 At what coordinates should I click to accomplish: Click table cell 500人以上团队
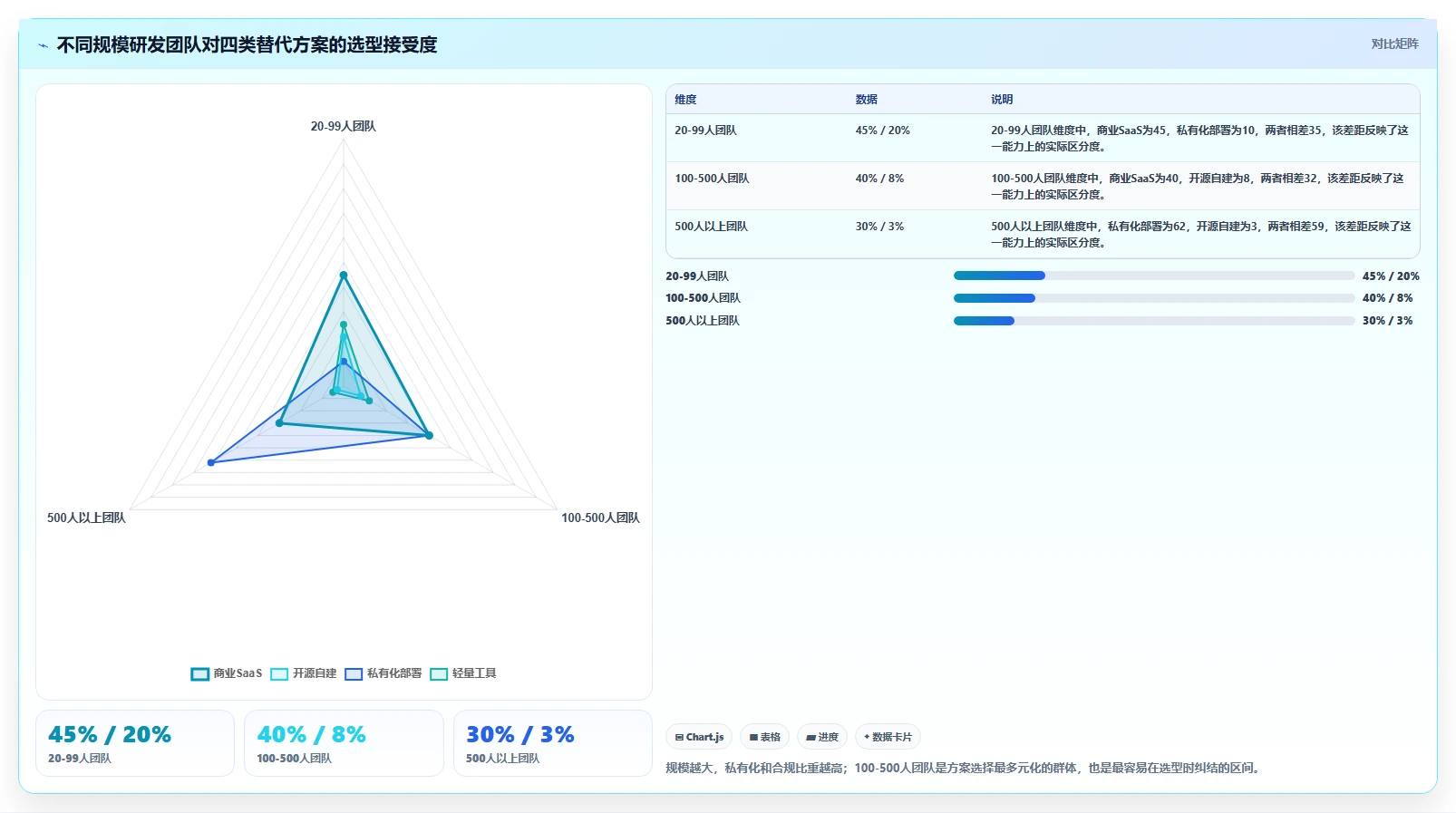click(x=711, y=227)
